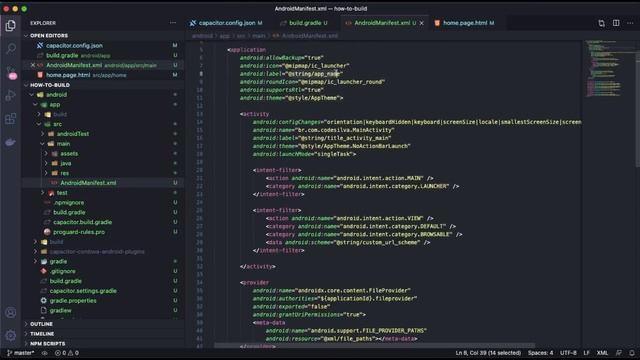Select build.gradle in Open Editors
This screenshot has height=360, width=640.
(x=62, y=56)
